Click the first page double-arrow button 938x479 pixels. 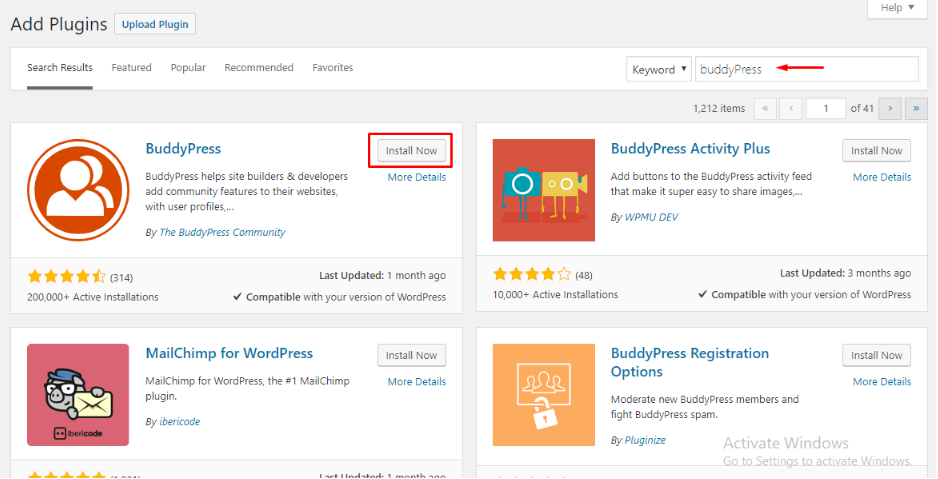765,108
